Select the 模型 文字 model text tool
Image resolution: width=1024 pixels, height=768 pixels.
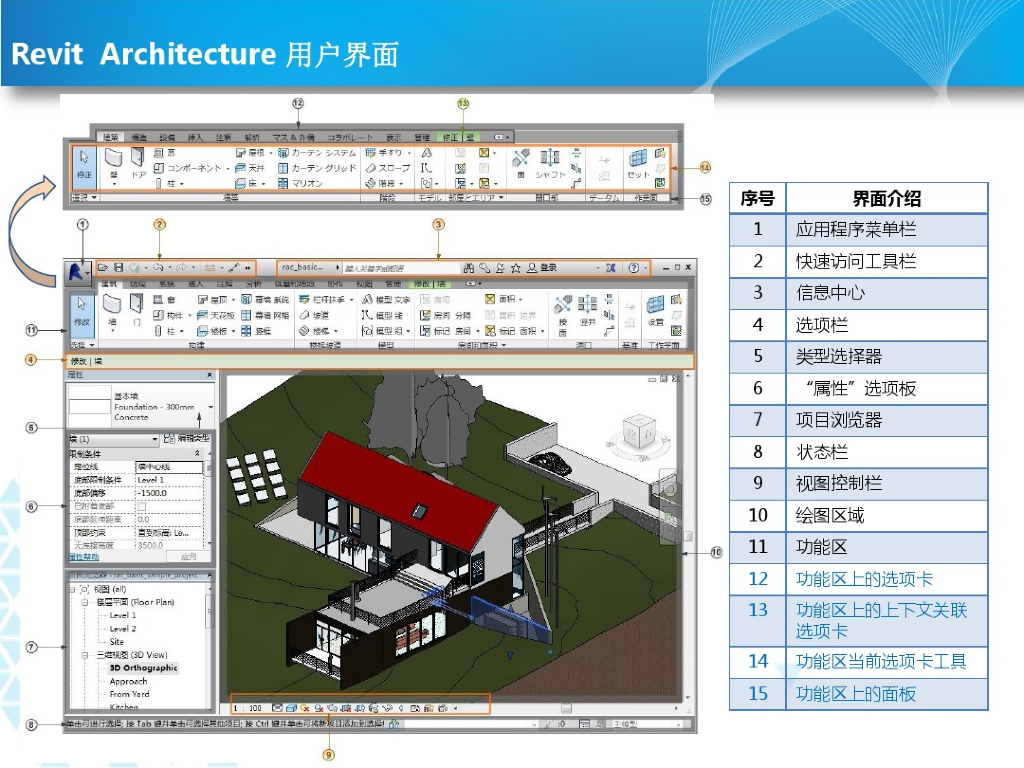(386, 300)
